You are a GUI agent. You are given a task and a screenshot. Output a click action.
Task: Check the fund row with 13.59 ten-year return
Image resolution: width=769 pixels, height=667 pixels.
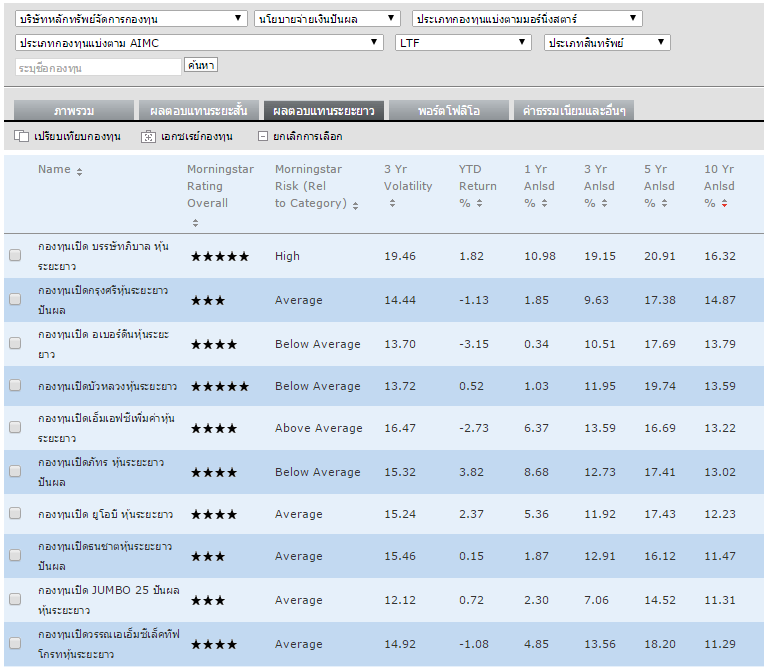coord(15,385)
